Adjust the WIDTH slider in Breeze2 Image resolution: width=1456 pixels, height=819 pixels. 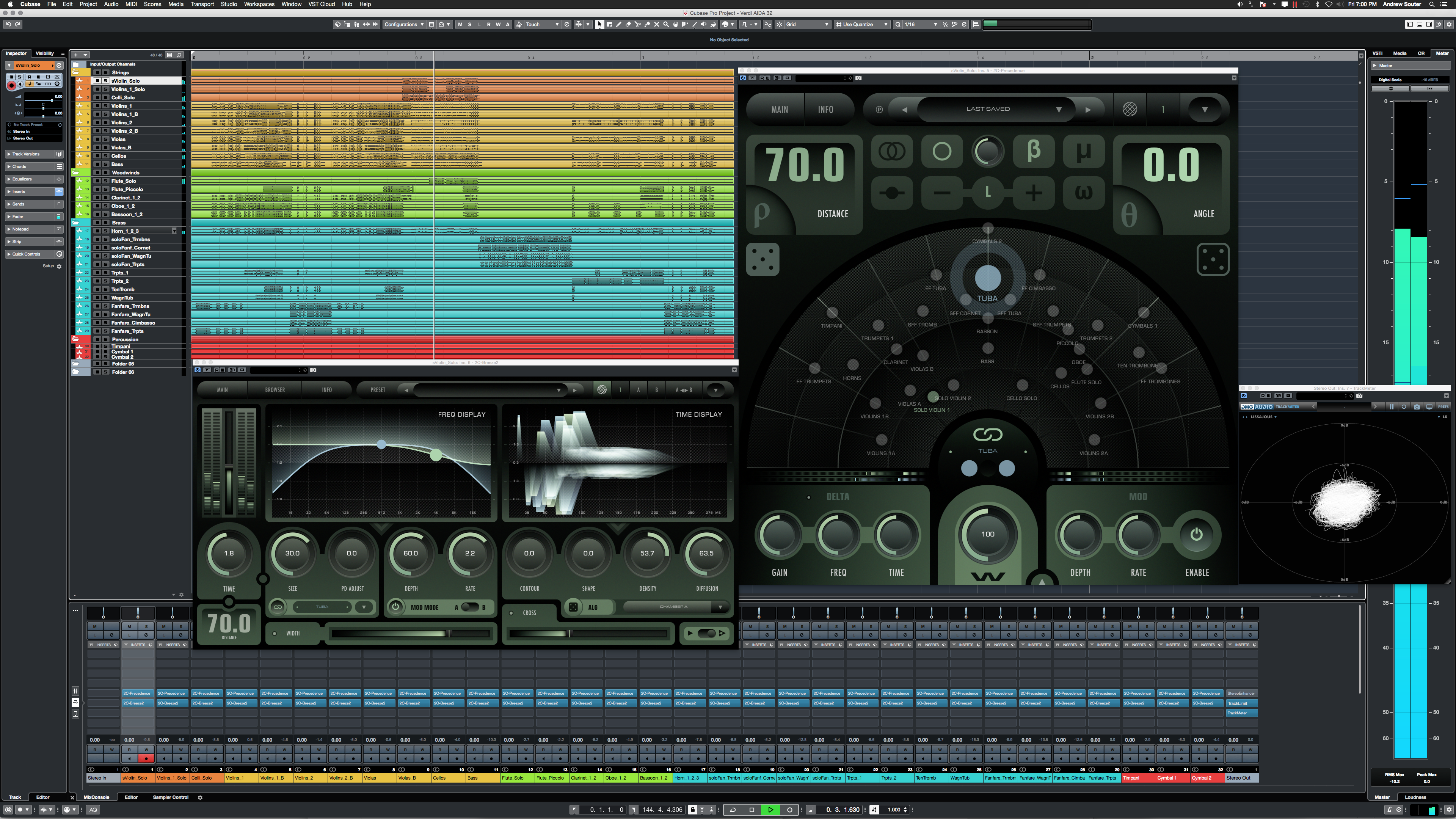click(x=410, y=634)
